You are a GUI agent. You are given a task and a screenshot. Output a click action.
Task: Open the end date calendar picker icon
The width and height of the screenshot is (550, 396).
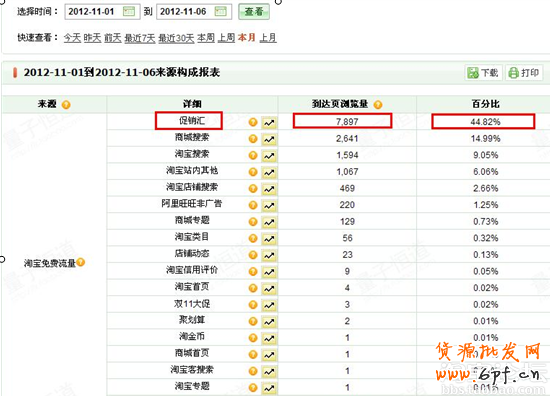pos(221,11)
